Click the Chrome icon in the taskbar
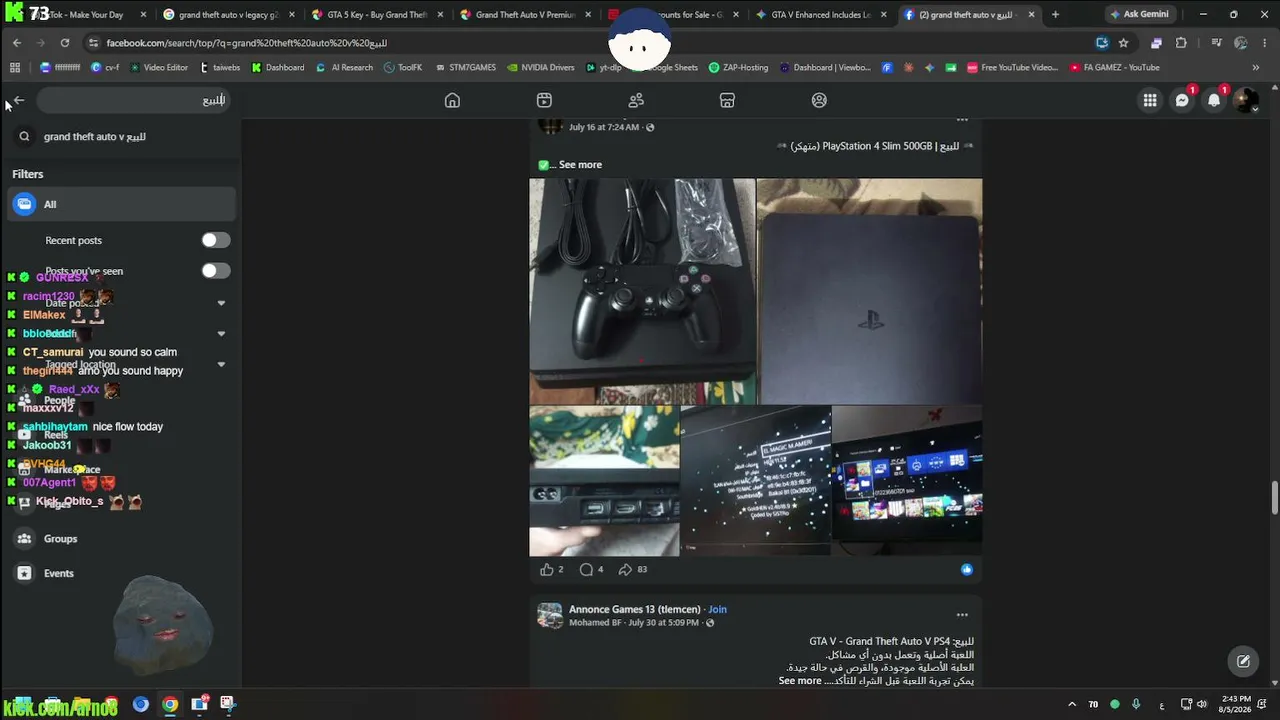1280x720 pixels. pos(170,704)
